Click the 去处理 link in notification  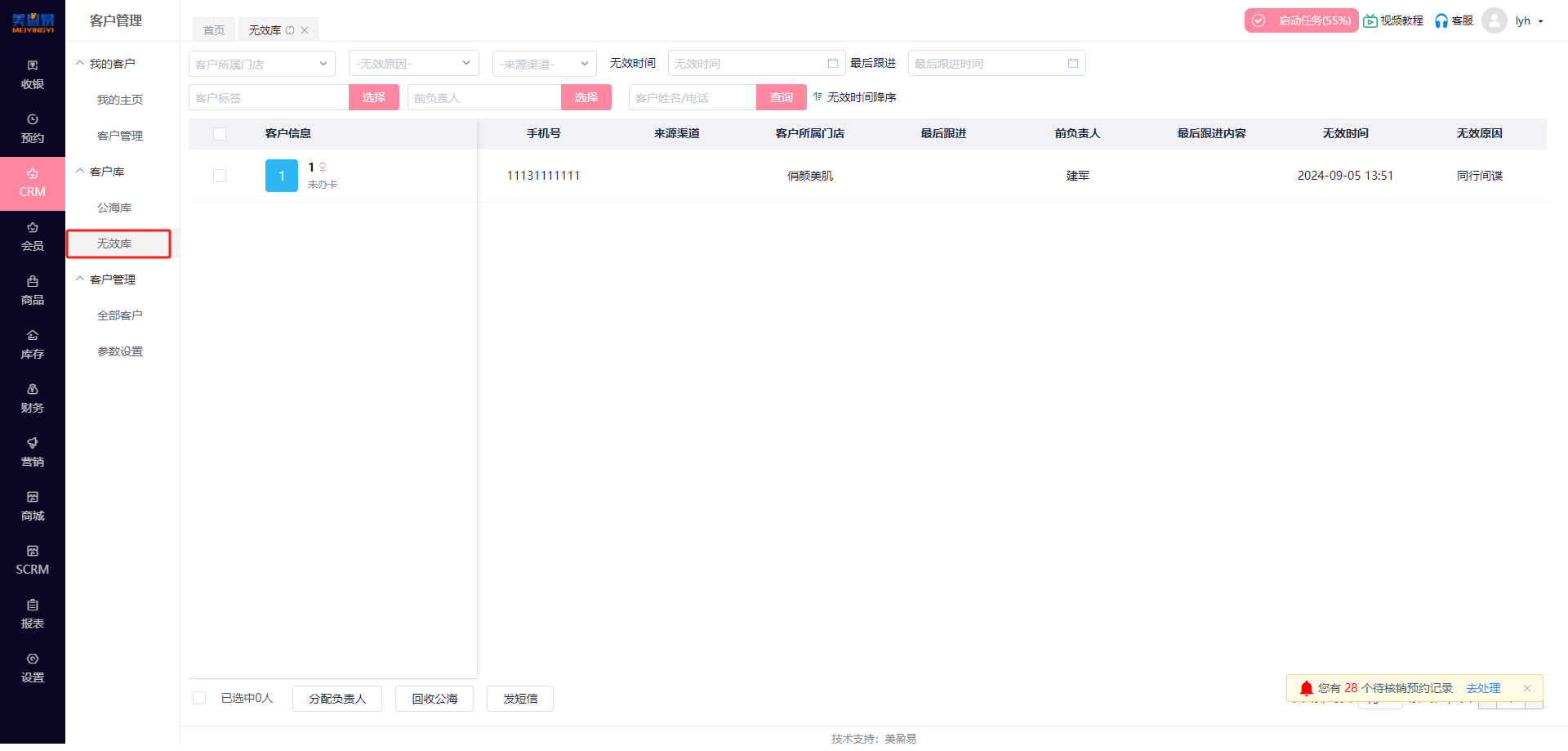[1483, 688]
